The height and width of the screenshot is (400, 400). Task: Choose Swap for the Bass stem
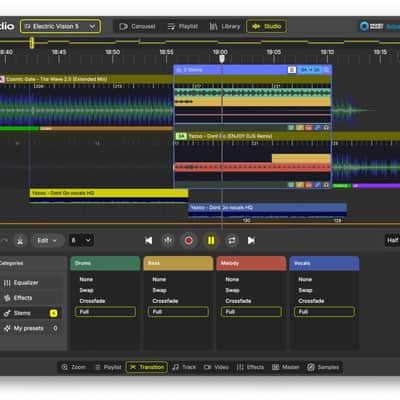159,290
